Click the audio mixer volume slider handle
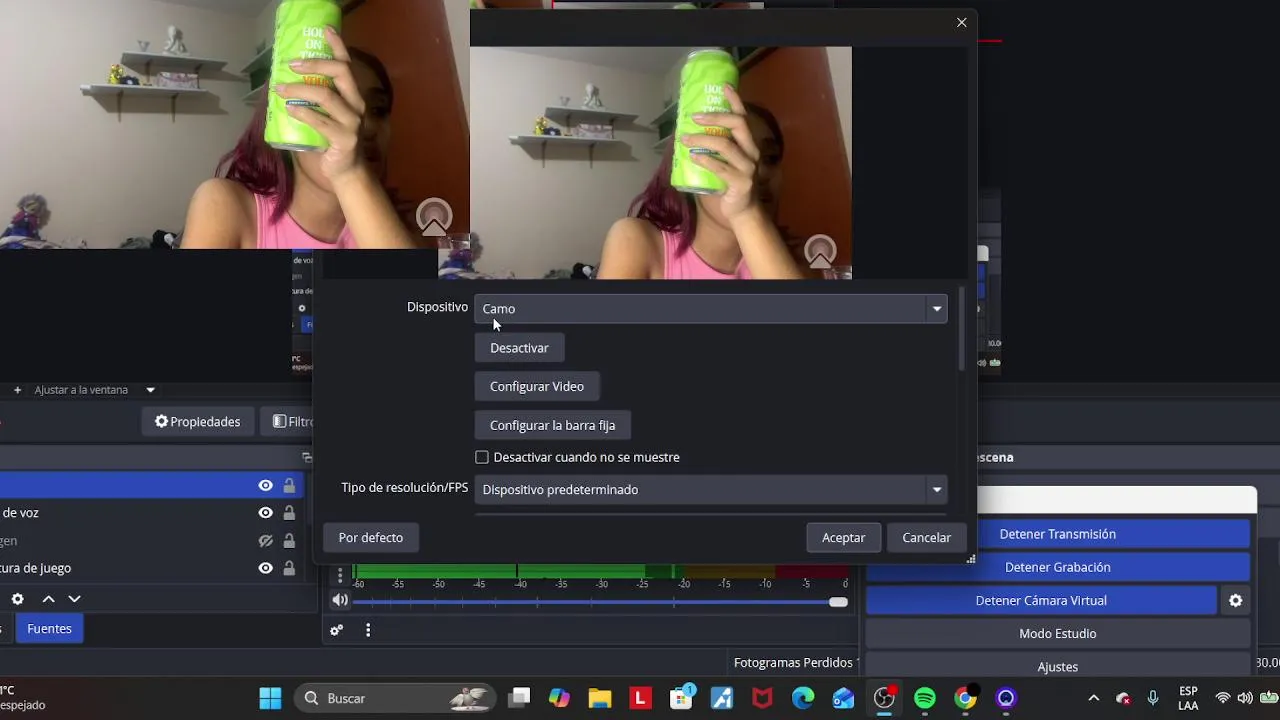1280x720 pixels. (x=838, y=602)
